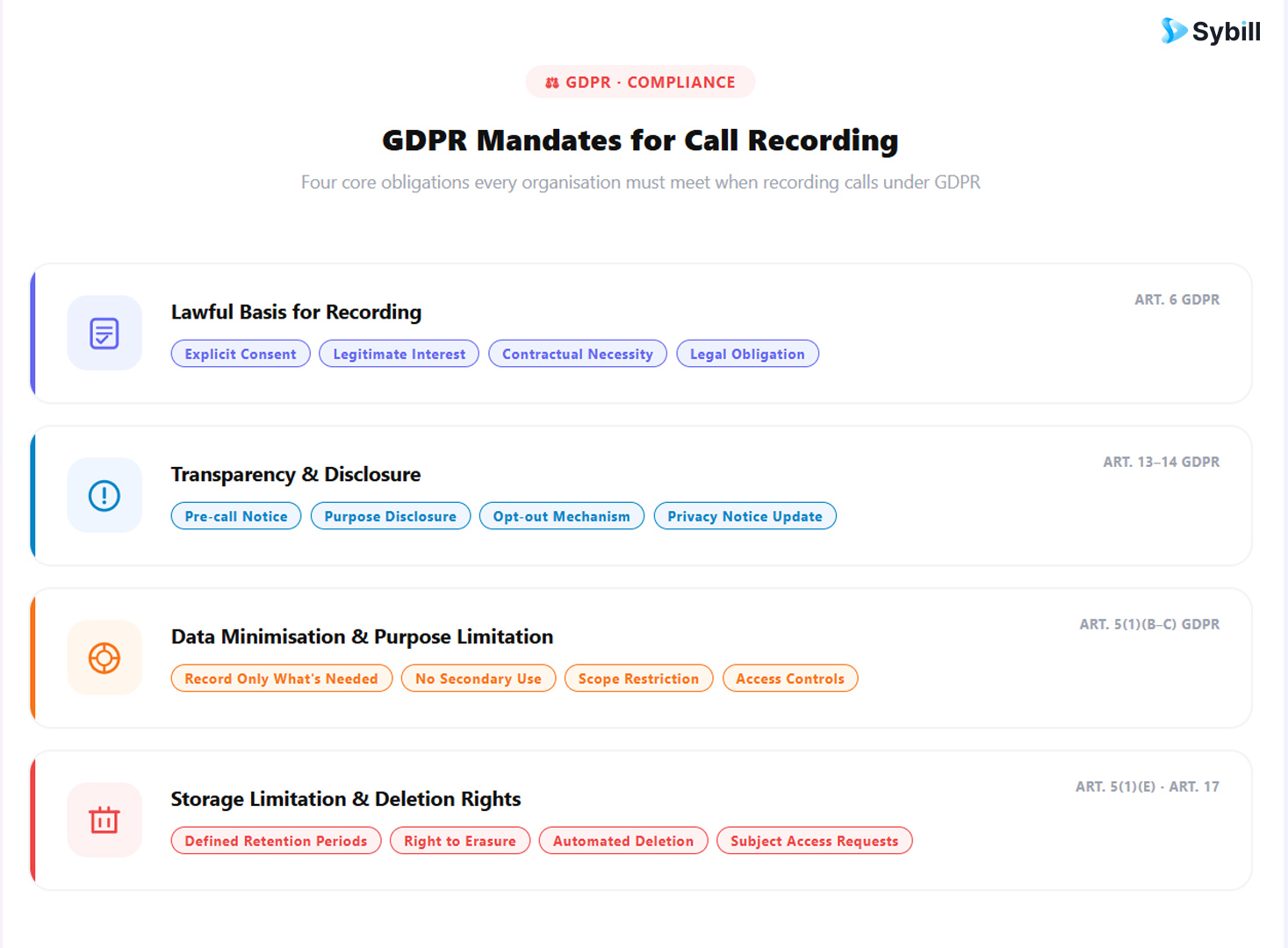Viewport: 1288px width, 948px height.
Task: Select the Purpose Disclosure pill
Action: pyautogui.click(x=391, y=516)
